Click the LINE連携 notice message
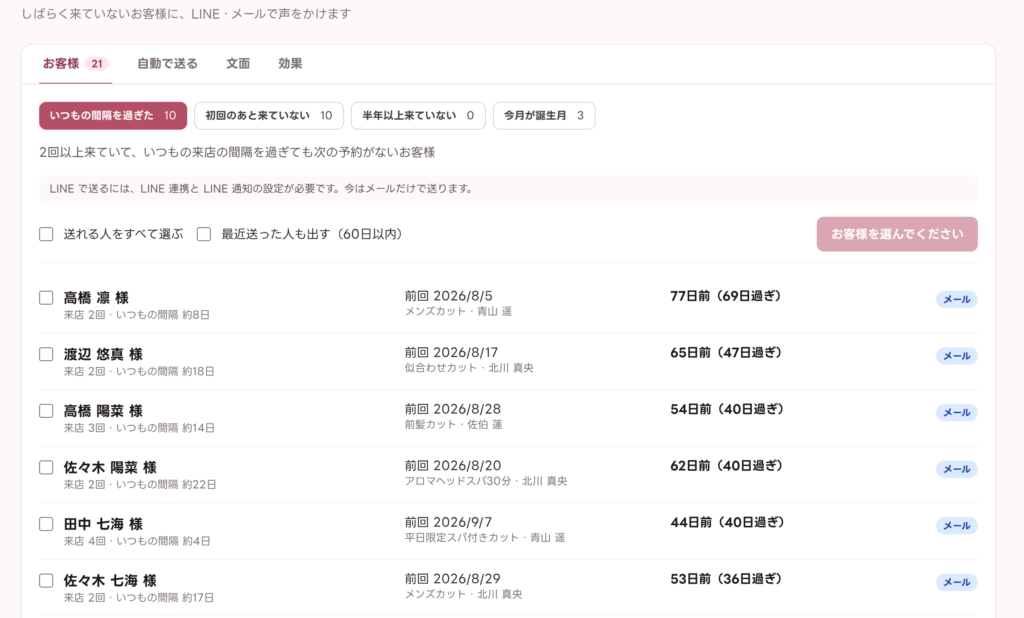The image size is (1024, 618). [508, 189]
